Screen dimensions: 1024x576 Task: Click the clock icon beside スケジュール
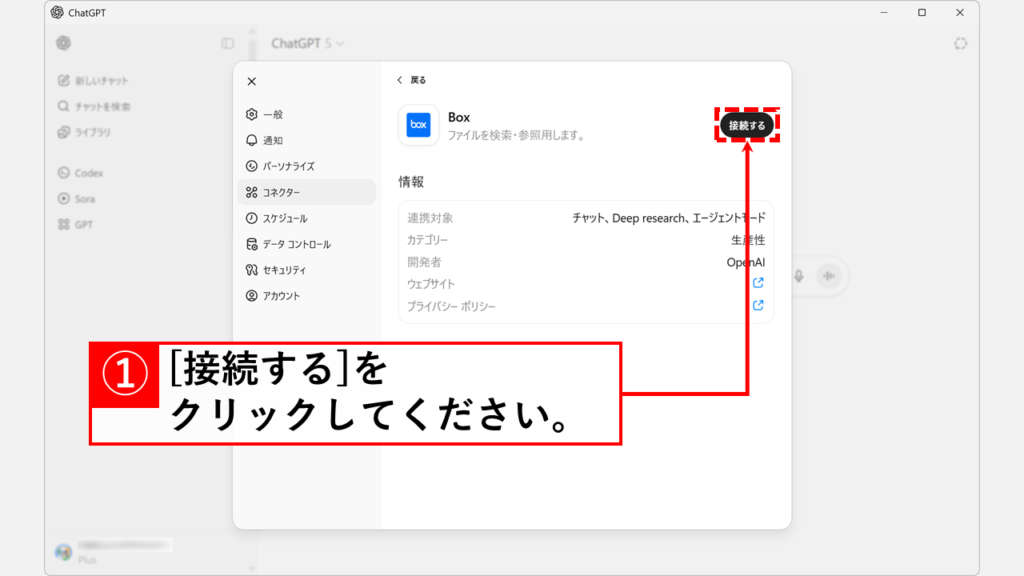251,218
